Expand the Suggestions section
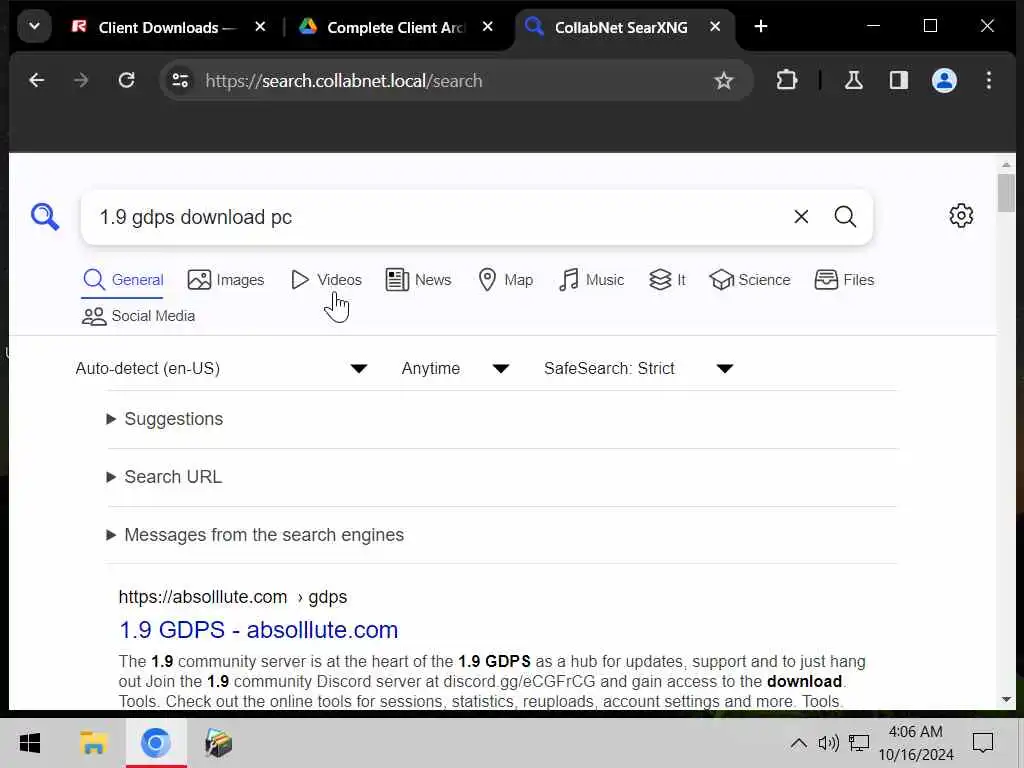 pyautogui.click(x=165, y=419)
